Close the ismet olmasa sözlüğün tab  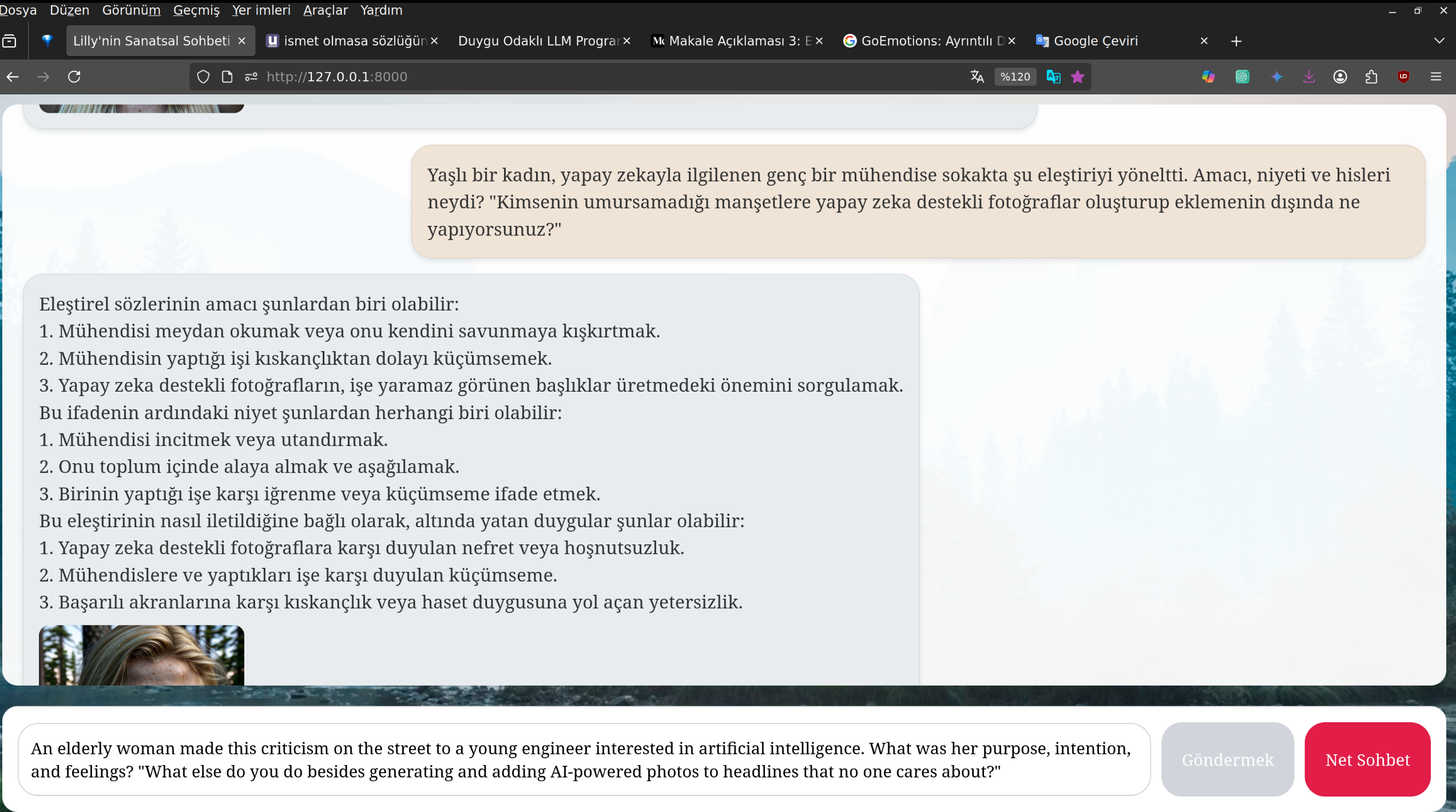point(434,41)
